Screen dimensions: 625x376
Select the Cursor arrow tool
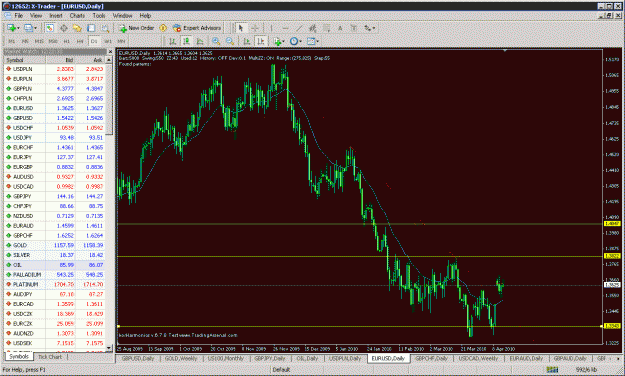(x=240, y=28)
